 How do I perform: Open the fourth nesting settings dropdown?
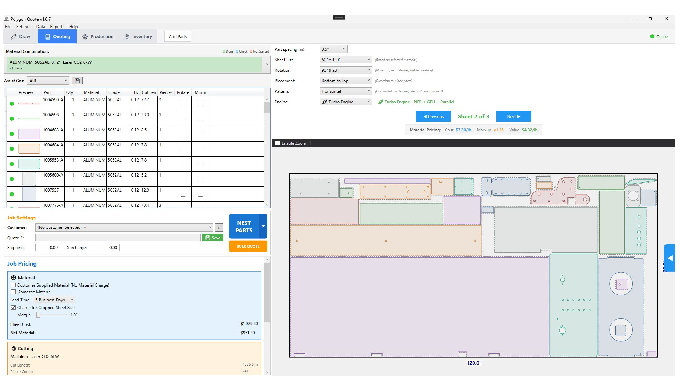click(x=346, y=81)
